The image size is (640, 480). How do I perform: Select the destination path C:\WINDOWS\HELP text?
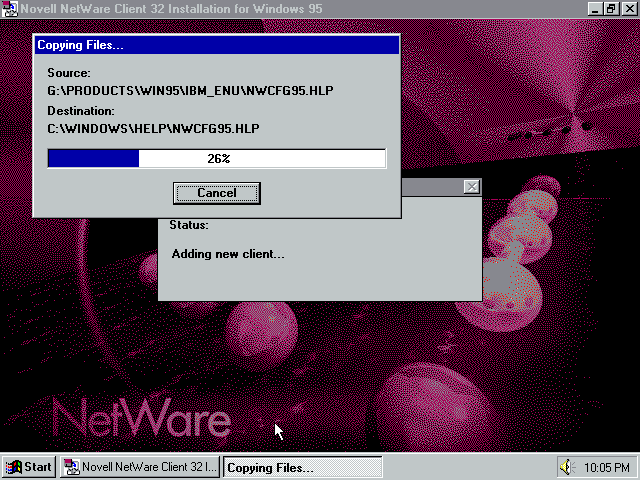click(x=153, y=129)
